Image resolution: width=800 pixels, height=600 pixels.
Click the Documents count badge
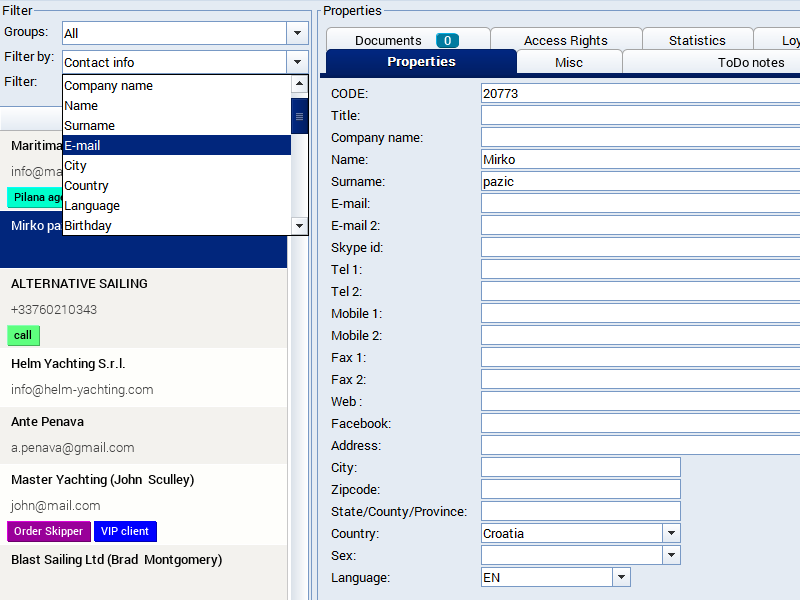pos(447,40)
